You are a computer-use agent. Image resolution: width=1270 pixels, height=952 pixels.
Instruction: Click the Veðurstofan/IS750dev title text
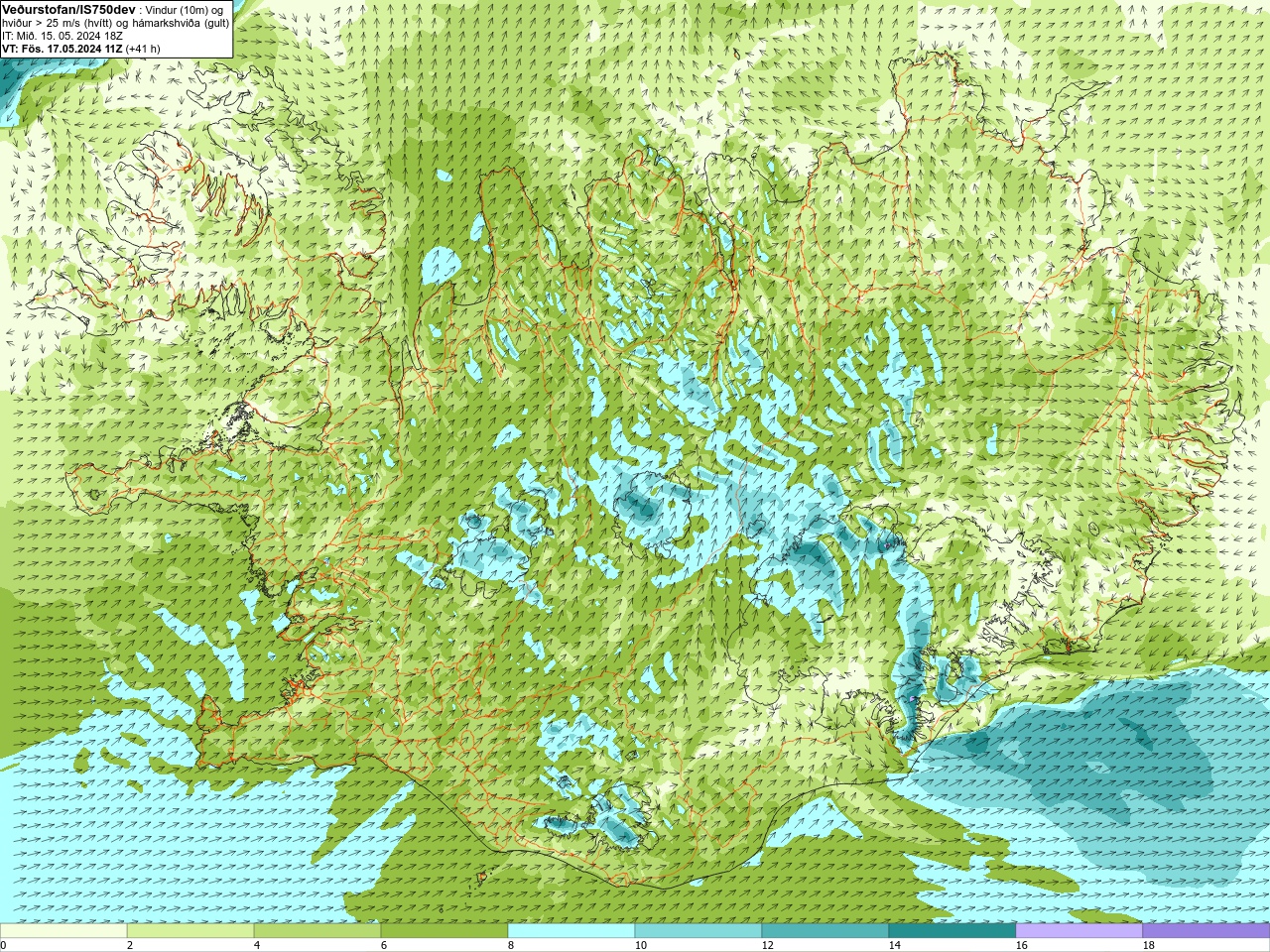(68, 9)
